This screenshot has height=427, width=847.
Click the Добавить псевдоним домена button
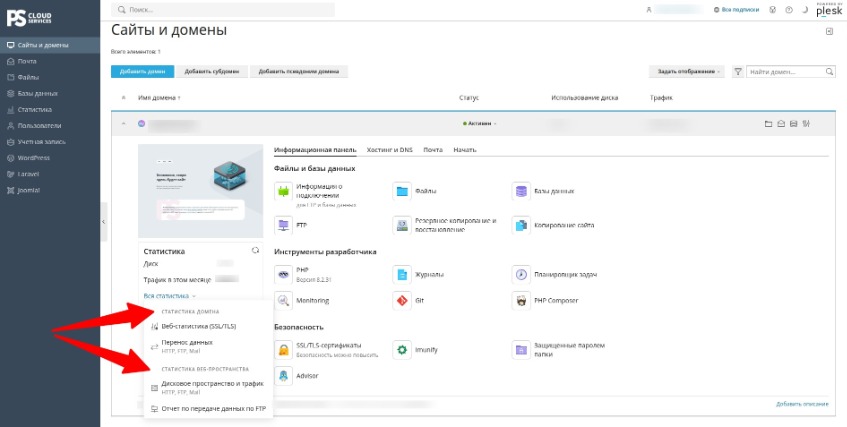299,71
